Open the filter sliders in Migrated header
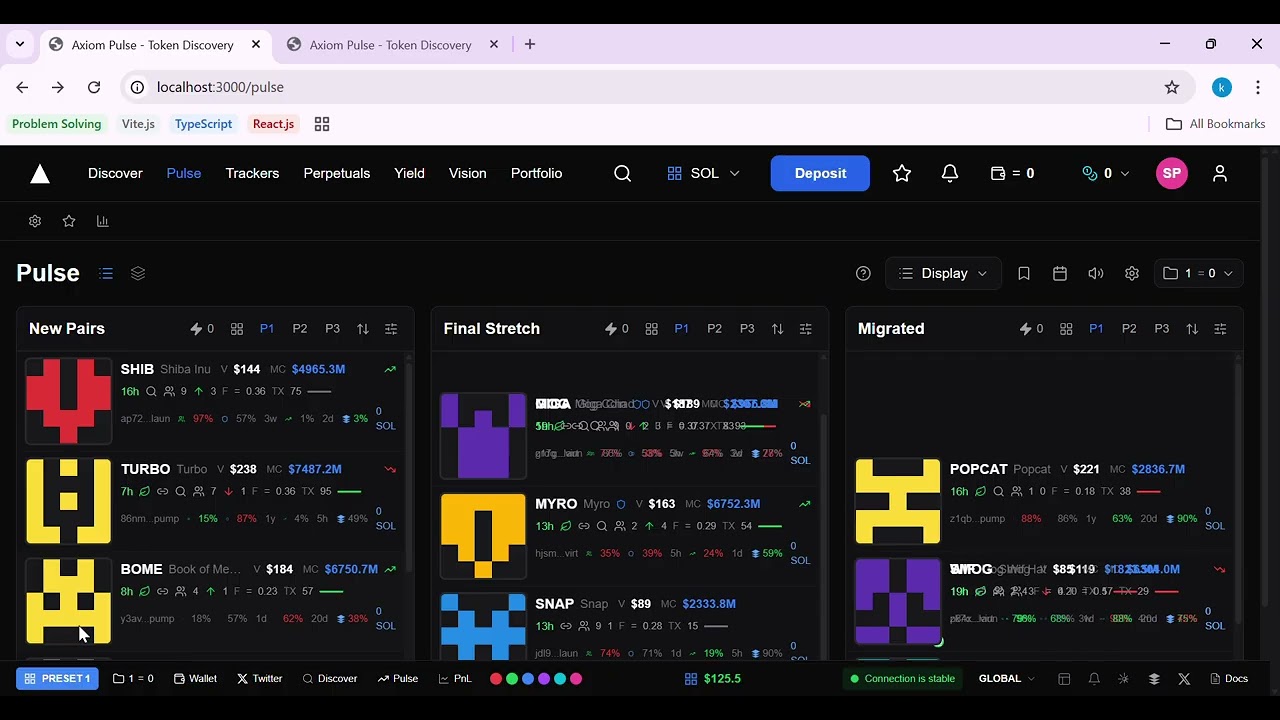The image size is (1280, 720). pyautogui.click(x=1220, y=329)
